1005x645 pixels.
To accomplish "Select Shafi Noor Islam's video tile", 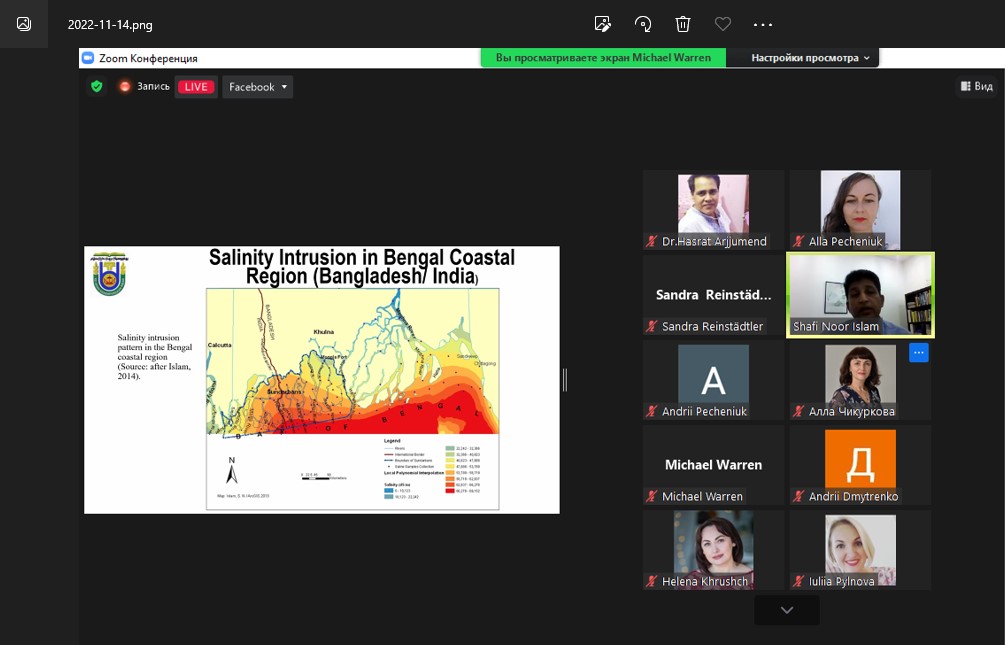I will click(x=860, y=295).
